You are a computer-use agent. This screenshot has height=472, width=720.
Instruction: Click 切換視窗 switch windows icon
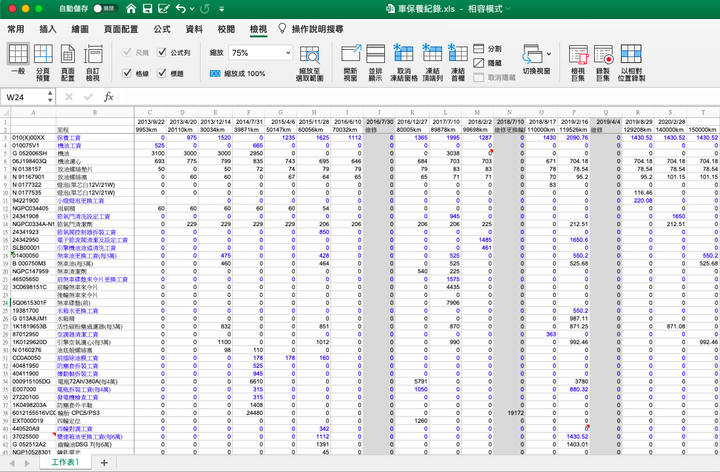tap(533, 54)
